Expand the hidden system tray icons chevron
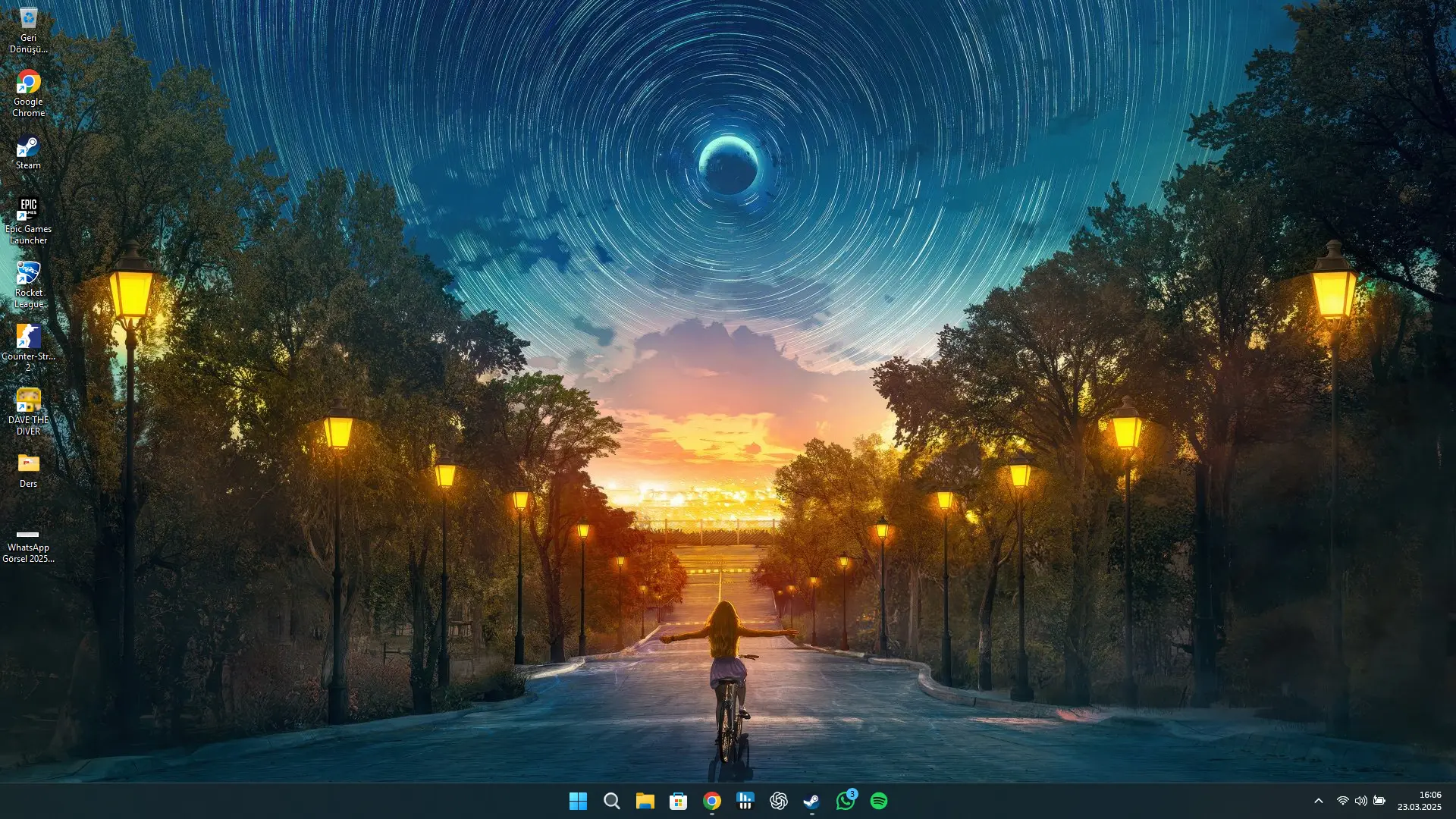Screen dimensions: 1456x819 tap(1318, 801)
